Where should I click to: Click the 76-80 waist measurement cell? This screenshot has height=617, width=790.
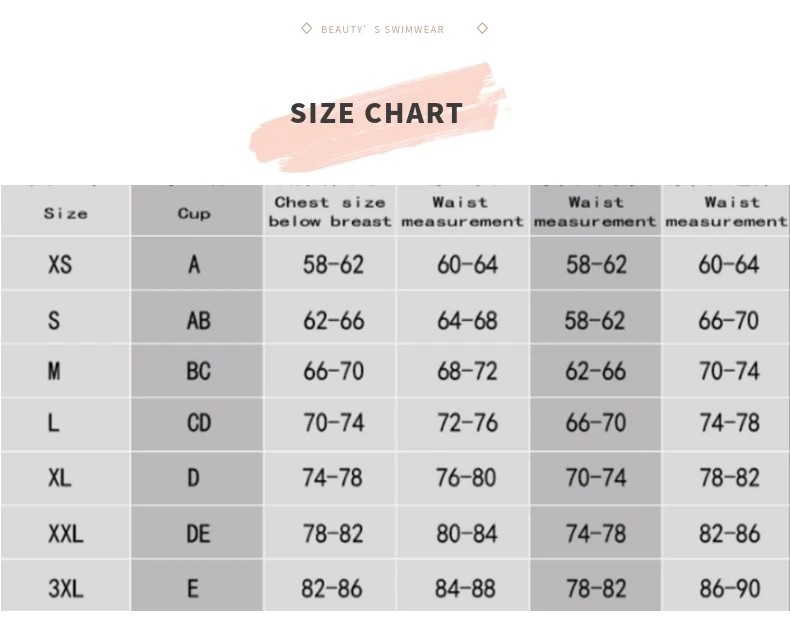click(x=466, y=478)
